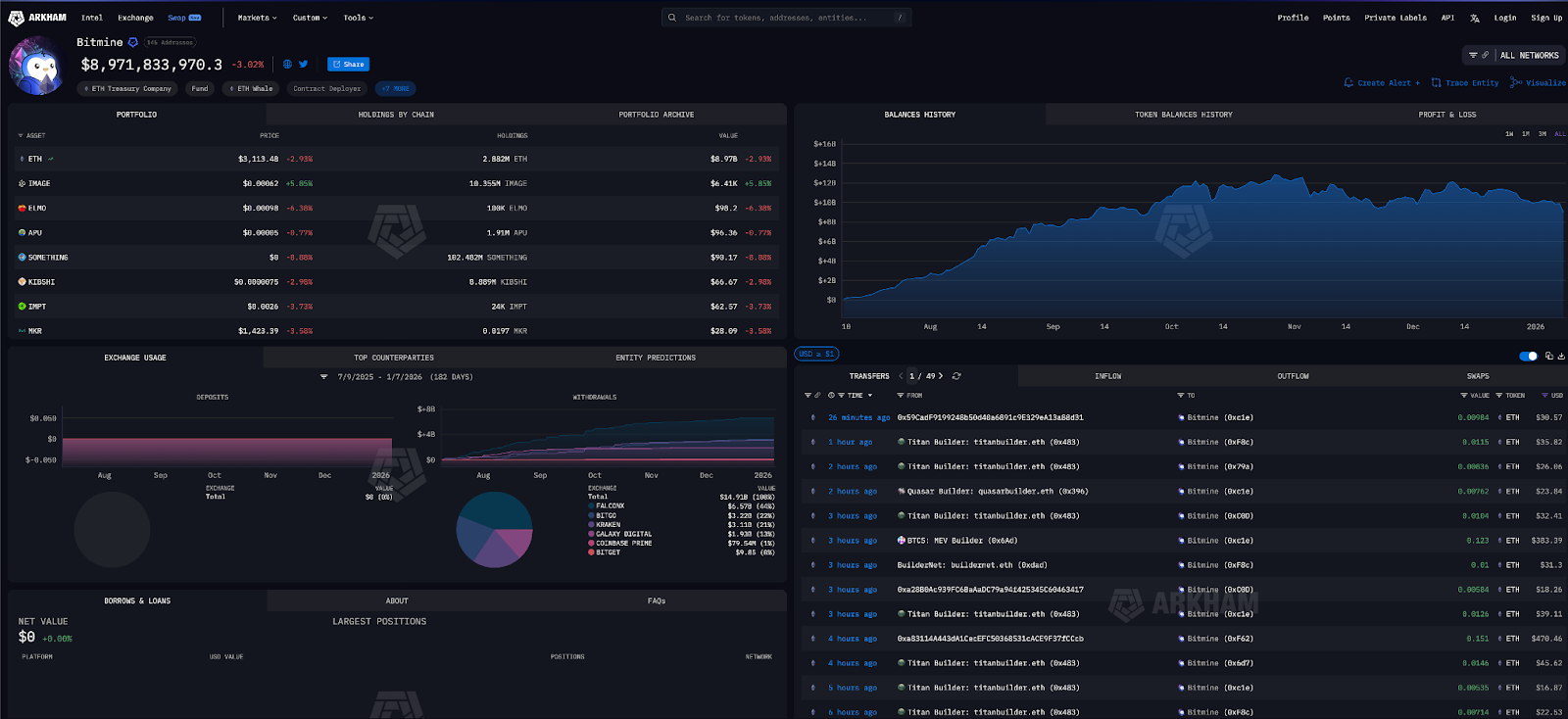Click the globe website icon
Viewport: 1568px width, 719px height.
(287, 65)
